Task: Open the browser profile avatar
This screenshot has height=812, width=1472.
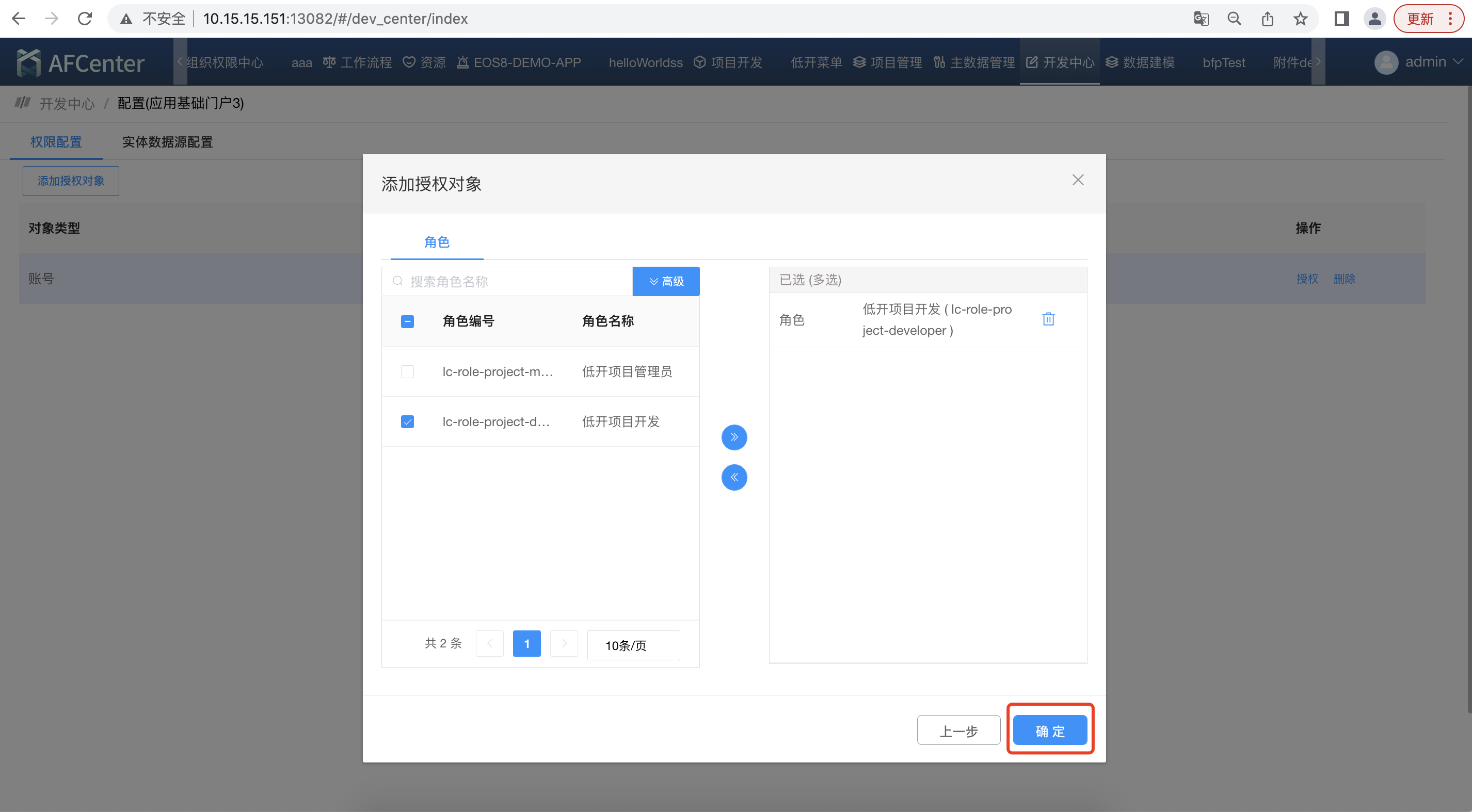Action: [1375, 19]
